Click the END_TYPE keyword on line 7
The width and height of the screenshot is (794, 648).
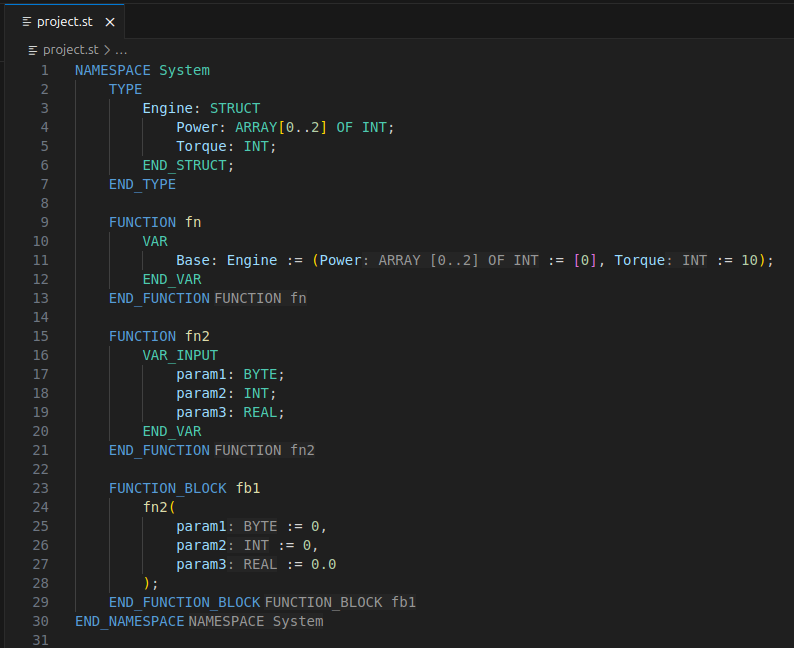point(142,184)
